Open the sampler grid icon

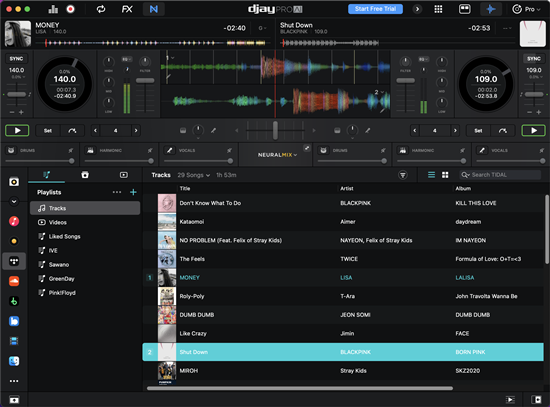pyautogui.click(x=438, y=9)
